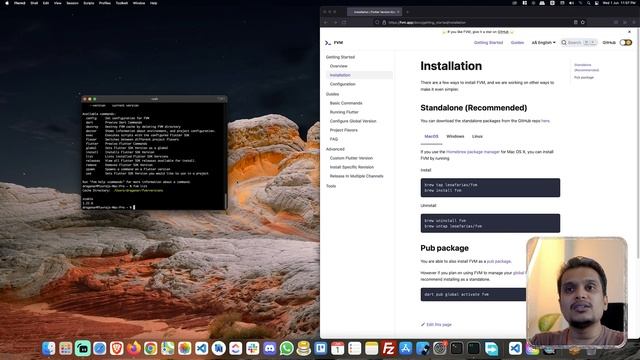Open Configure Global Version sidebar item
640x360 pixels.
coord(353,121)
